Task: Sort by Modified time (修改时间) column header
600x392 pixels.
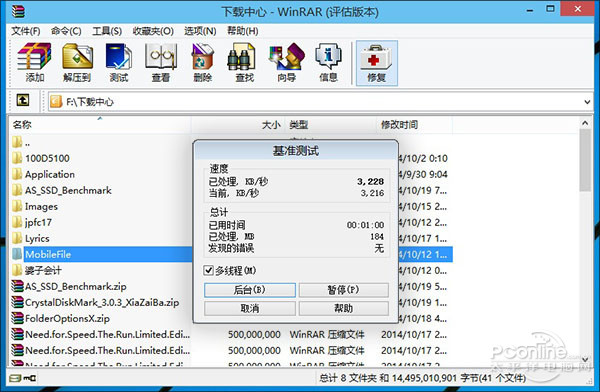Action: (x=415, y=124)
